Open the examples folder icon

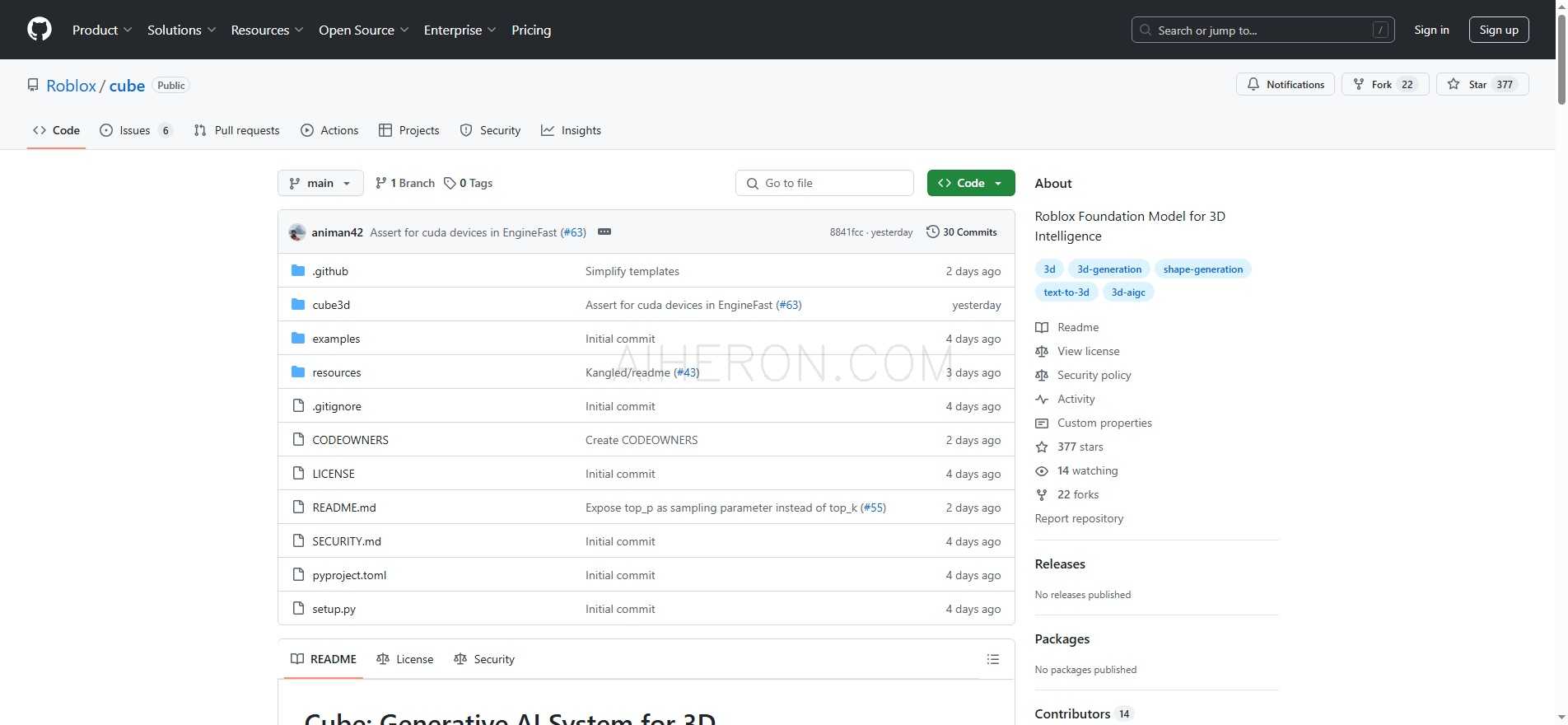298,339
